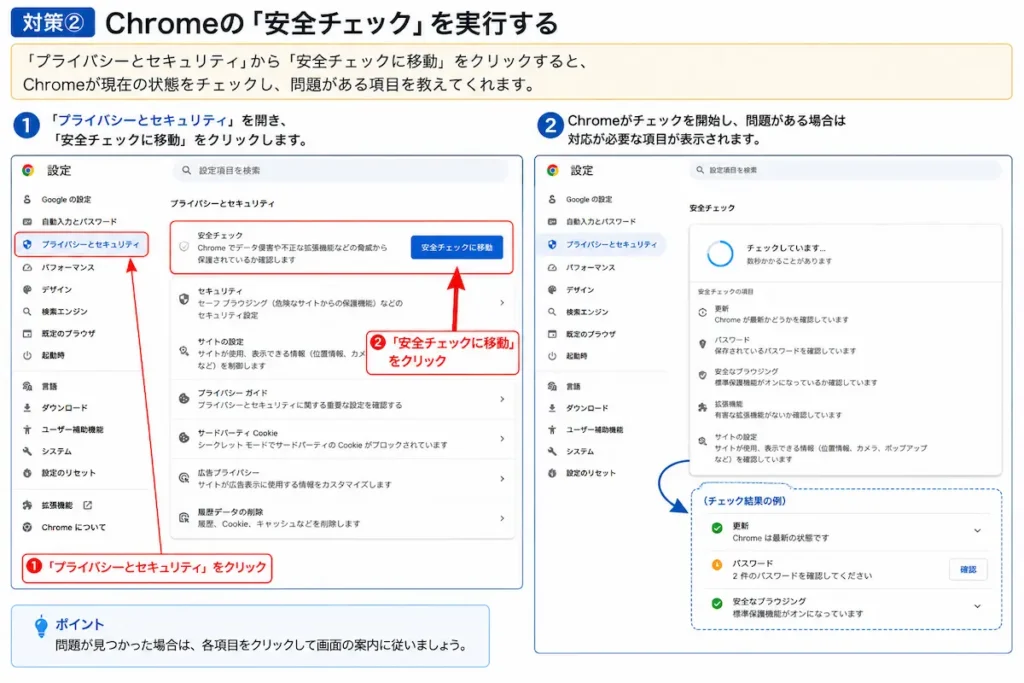The height and width of the screenshot is (683, 1024).
Task: Click the checking spinner next to チェックしています
Action: point(720,253)
